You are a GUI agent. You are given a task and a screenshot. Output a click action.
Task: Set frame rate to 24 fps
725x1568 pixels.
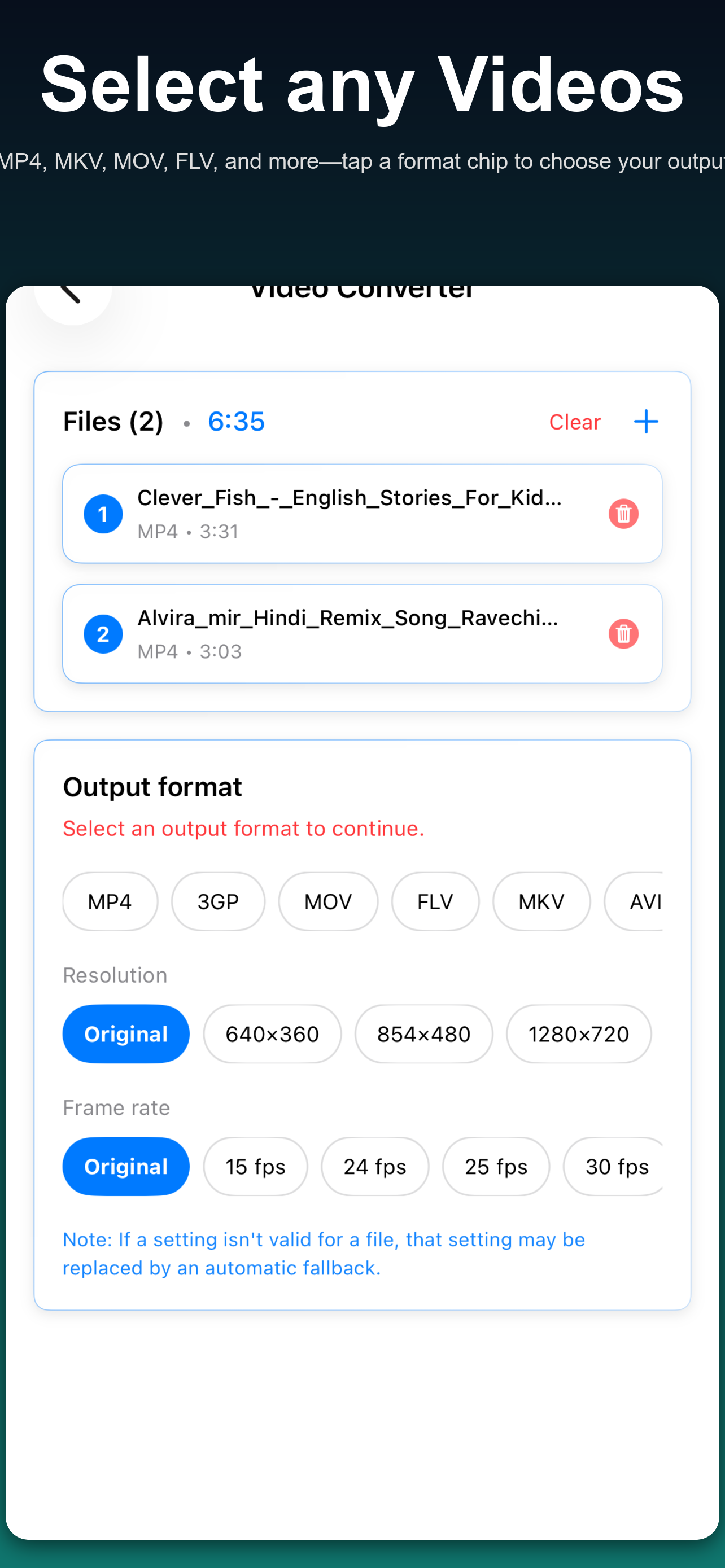click(375, 1166)
